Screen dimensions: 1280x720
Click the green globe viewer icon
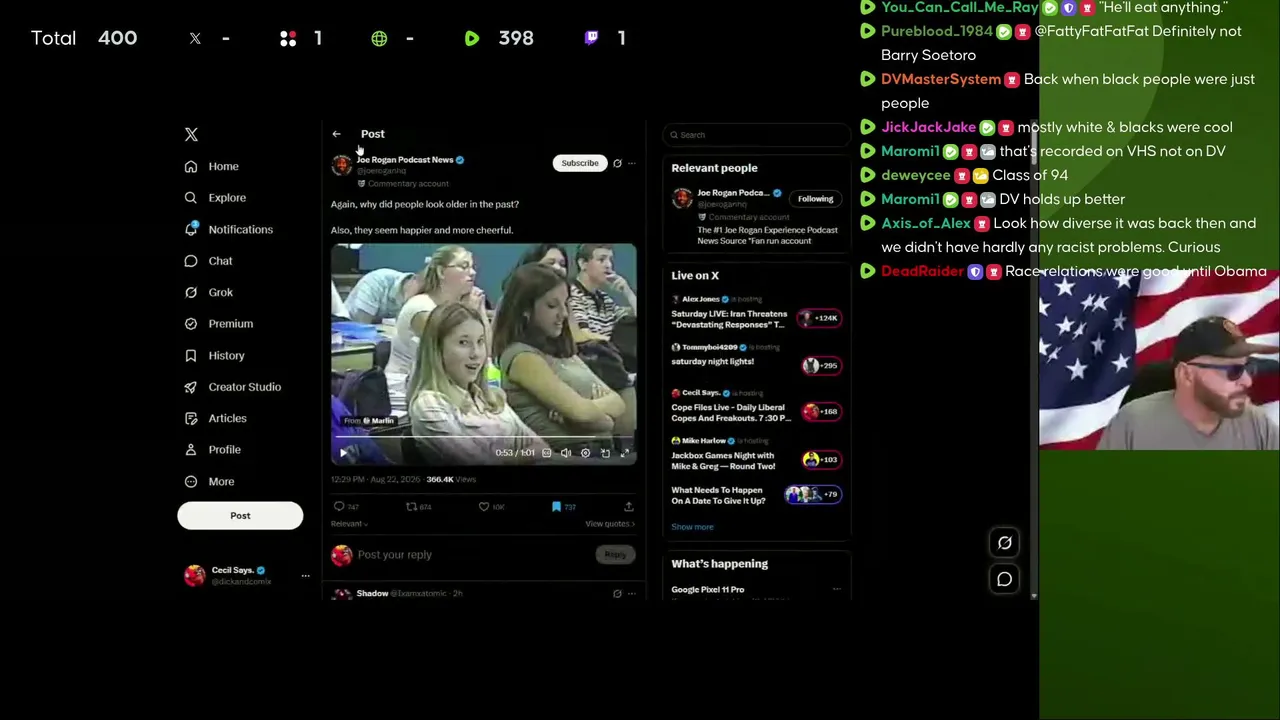(379, 38)
